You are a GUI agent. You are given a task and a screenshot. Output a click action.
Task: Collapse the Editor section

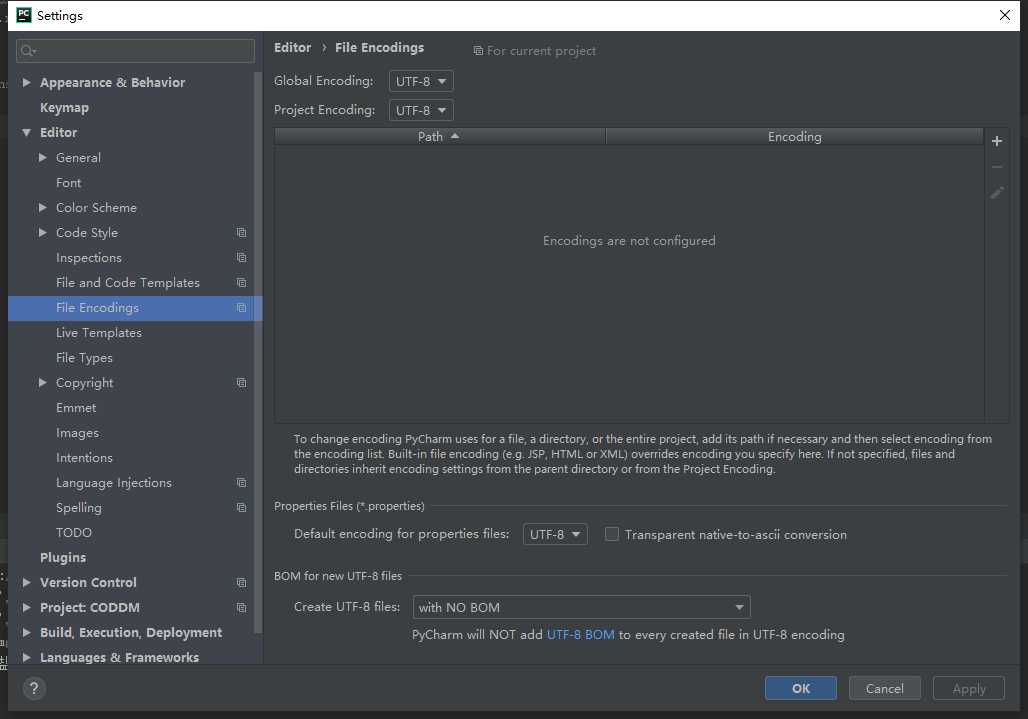[x=26, y=132]
